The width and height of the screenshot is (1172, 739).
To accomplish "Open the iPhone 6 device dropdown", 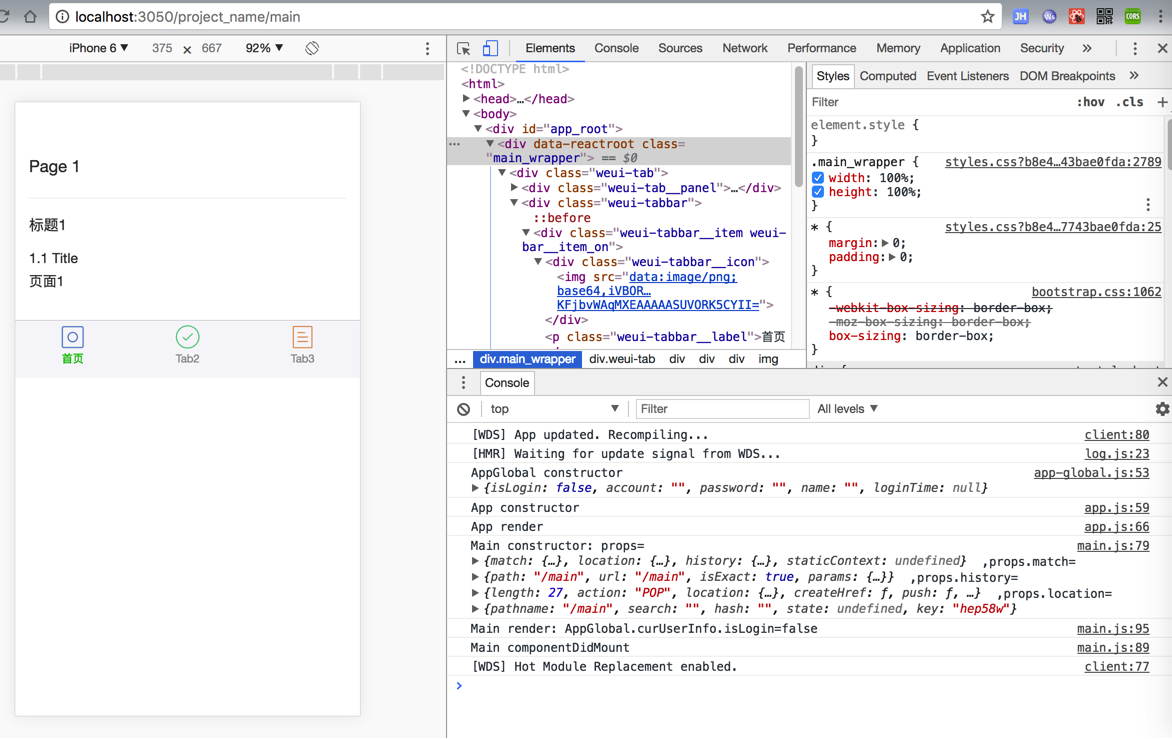I will click(98, 48).
